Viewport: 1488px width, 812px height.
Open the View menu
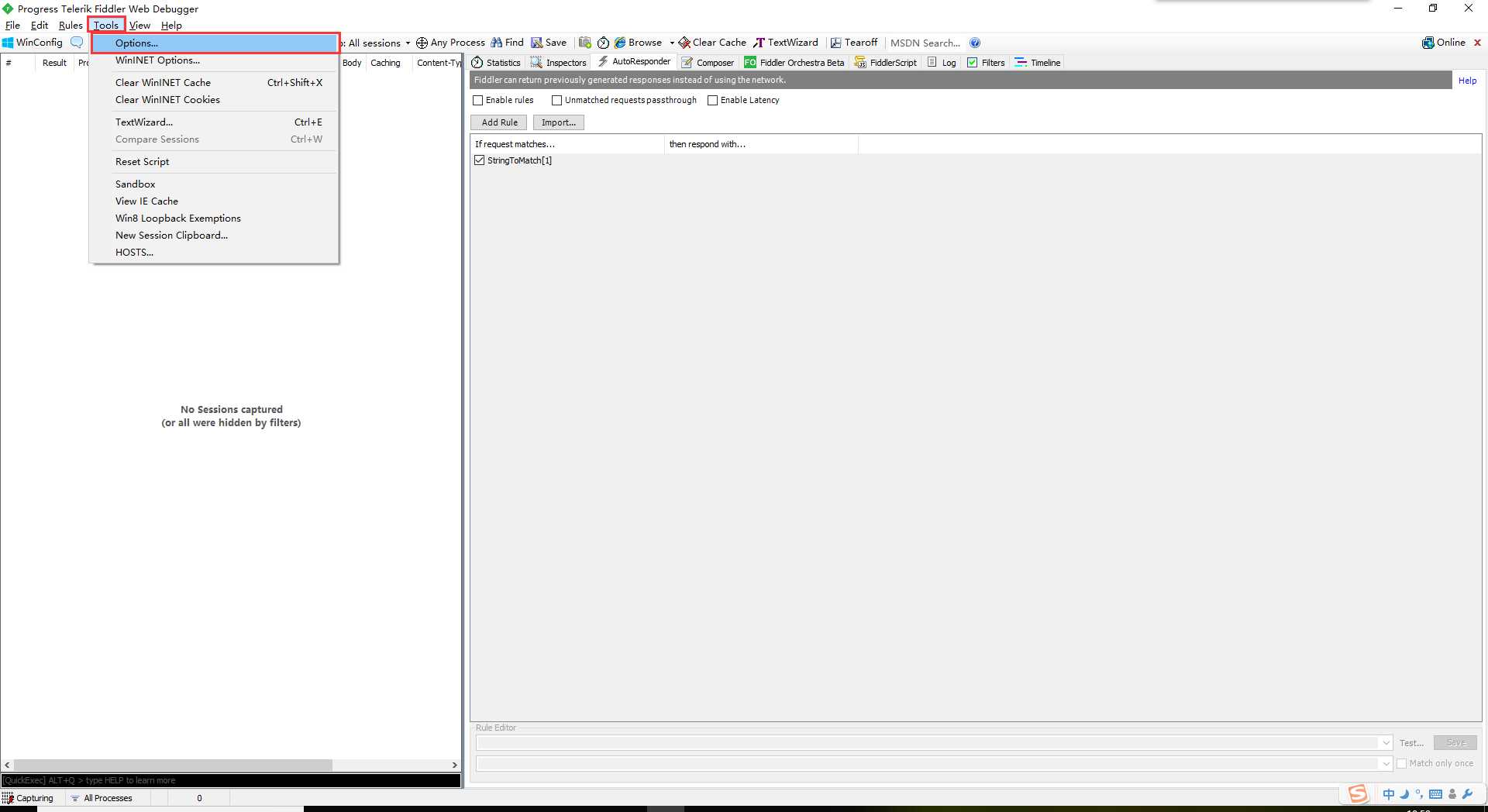tap(139, 26)
